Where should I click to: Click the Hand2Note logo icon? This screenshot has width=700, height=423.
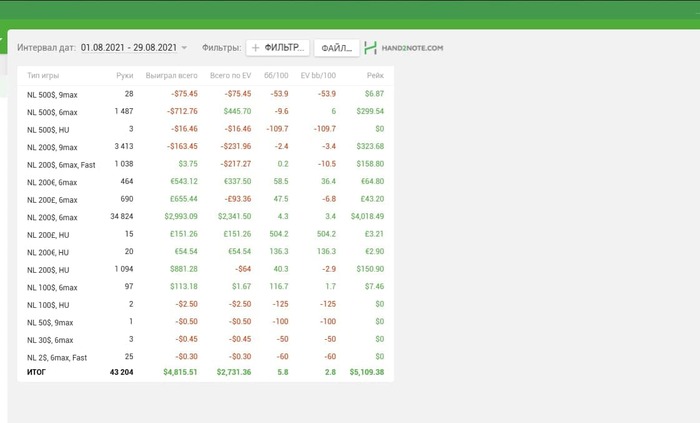coord(371,48)
